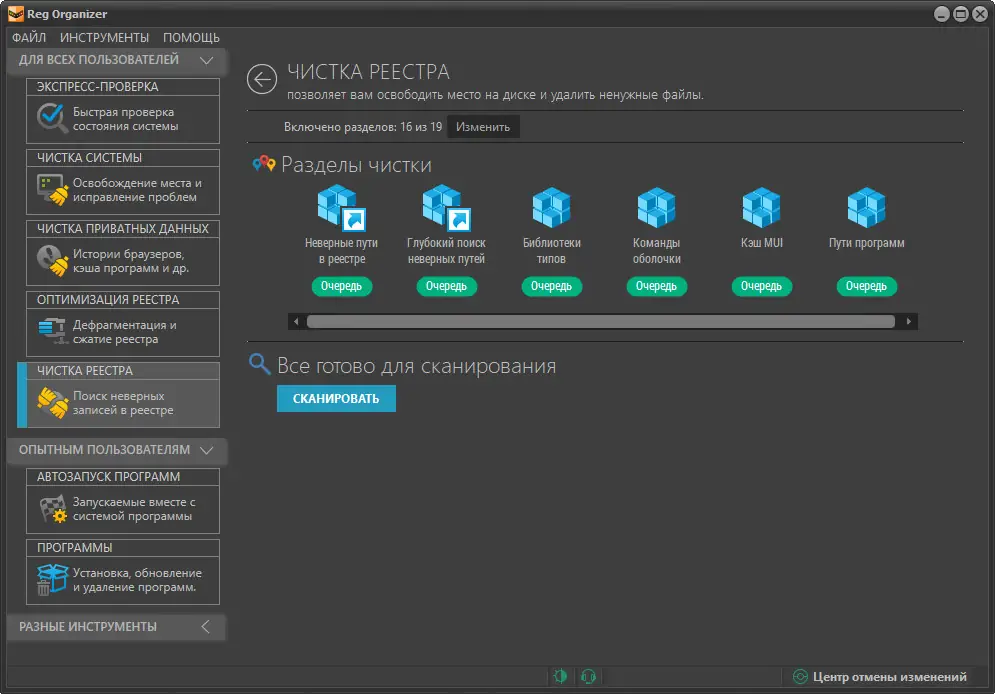The height and width of the screenshot is (694, 995).
Task: Click the ЧИСТКА РЕЕСТРА page title
Action: pyautogui.click(x=368, y=72)
